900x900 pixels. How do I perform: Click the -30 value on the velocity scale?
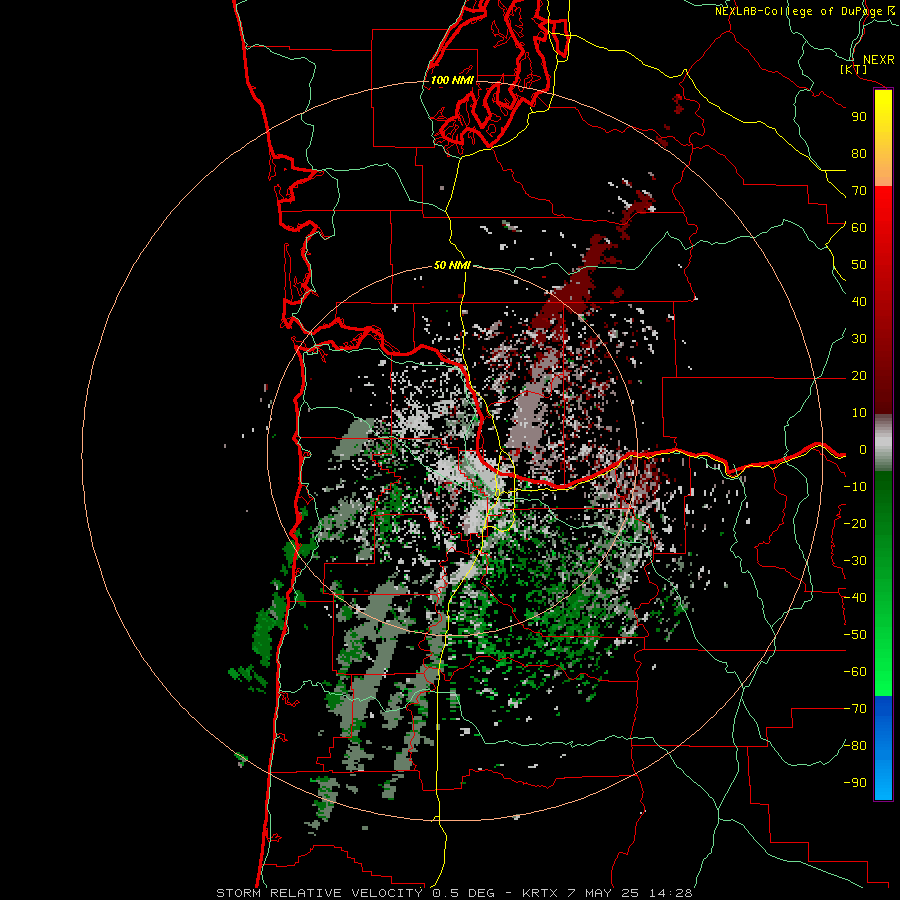855,561
